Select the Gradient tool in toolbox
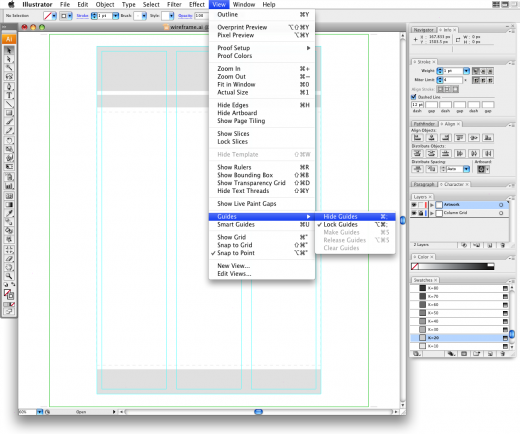Image resolution: width=520 pixels, height=434 pixels. (x=9, y=204)
